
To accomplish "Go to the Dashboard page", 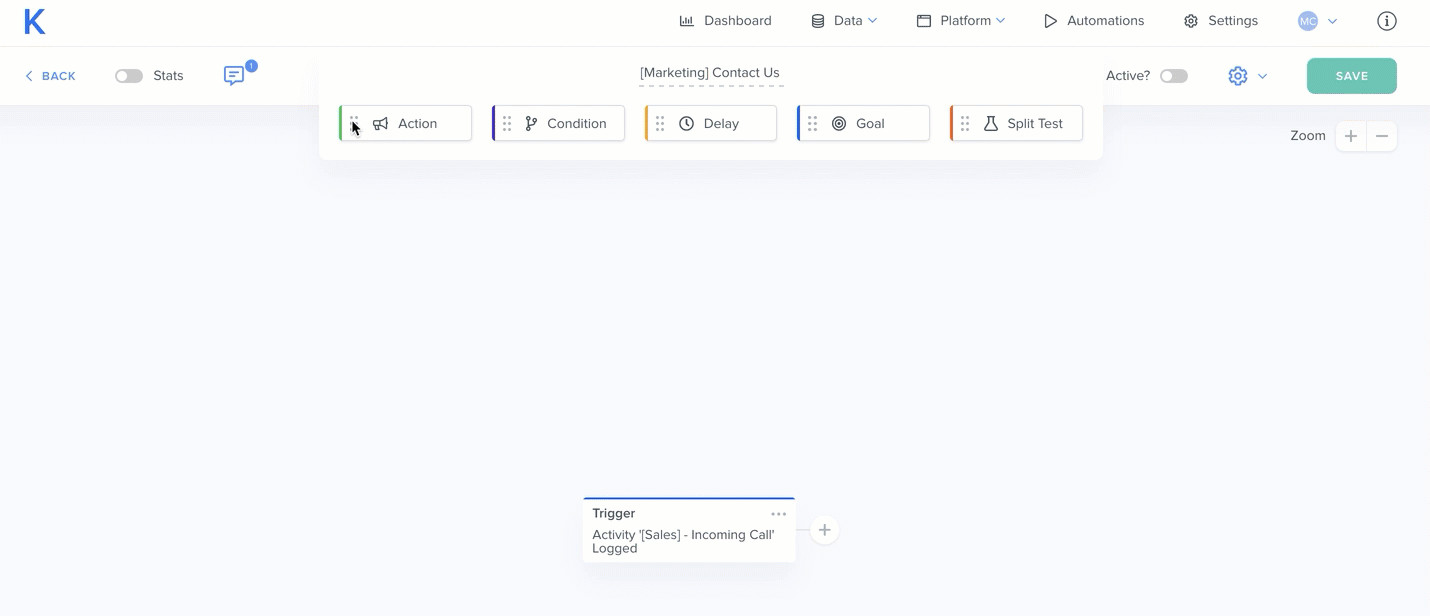I will [725, 21].
